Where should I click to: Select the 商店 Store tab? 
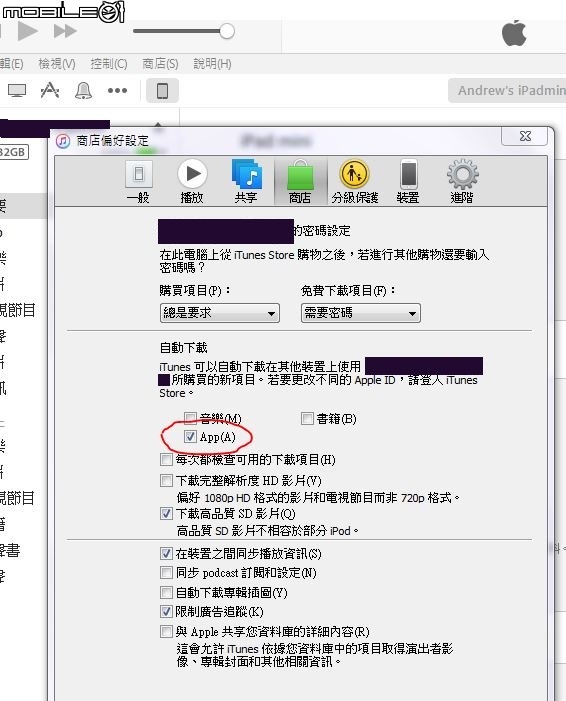[300, 182]
